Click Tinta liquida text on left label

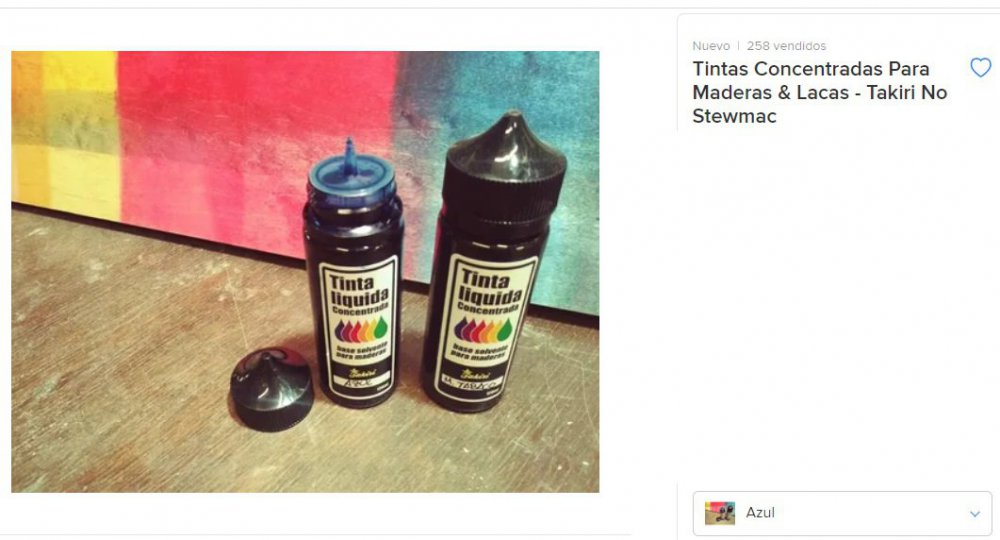pos(358,291)
